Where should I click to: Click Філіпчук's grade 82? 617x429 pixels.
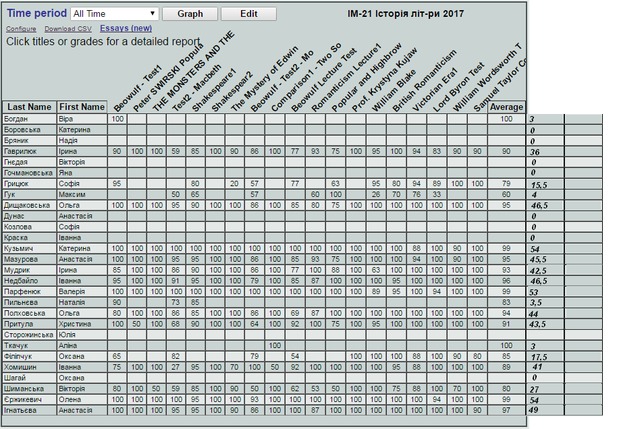click(x=175, y=356)
